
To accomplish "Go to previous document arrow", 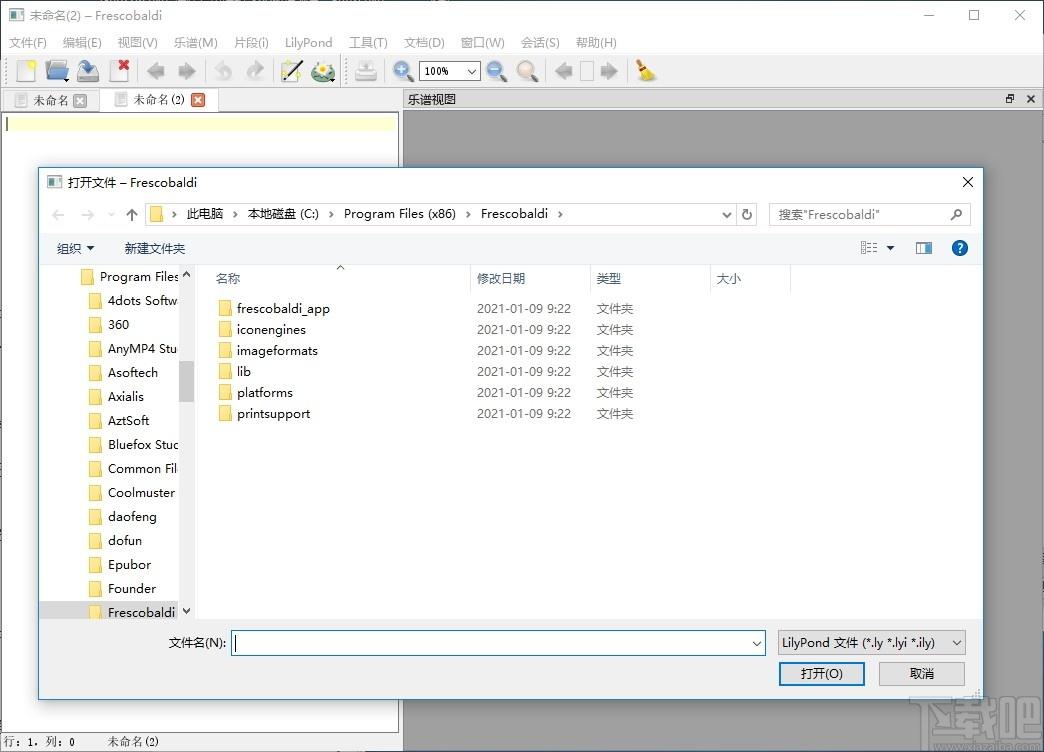I will pyautogui.click(x=156, y=71).
